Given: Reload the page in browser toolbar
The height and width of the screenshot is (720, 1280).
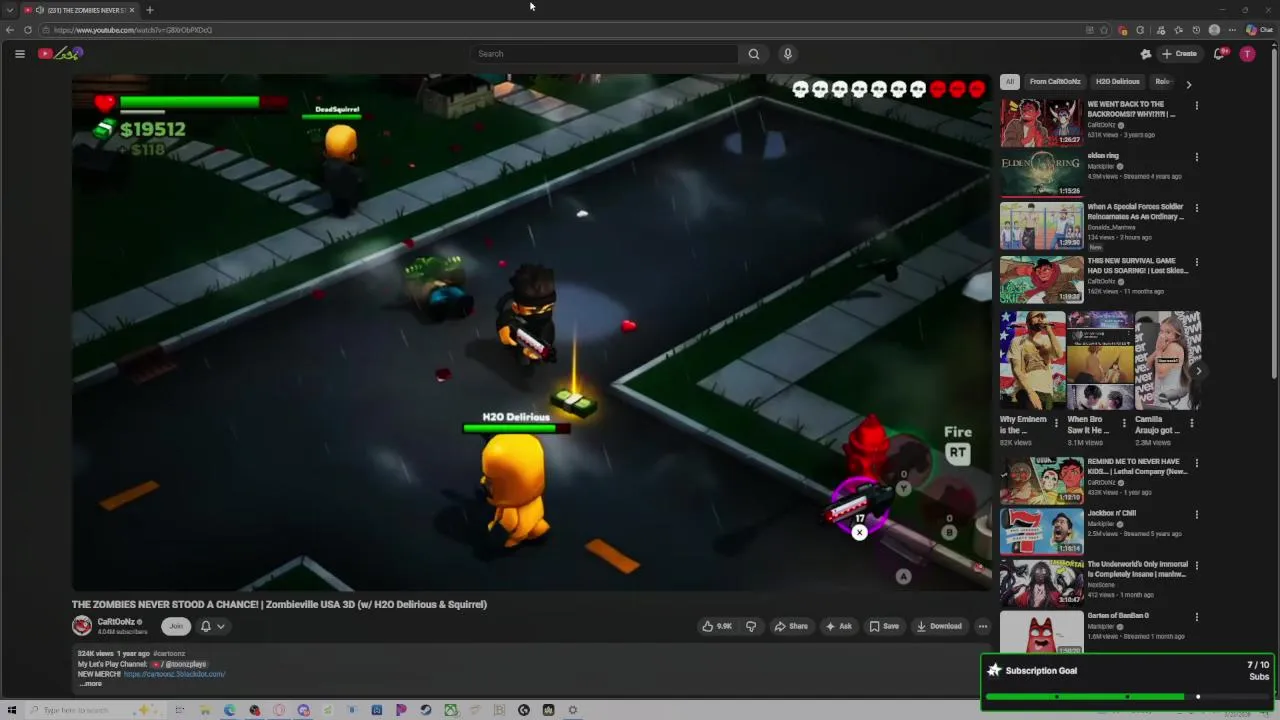Looking at the screenshot, I should tap(27, 30).
